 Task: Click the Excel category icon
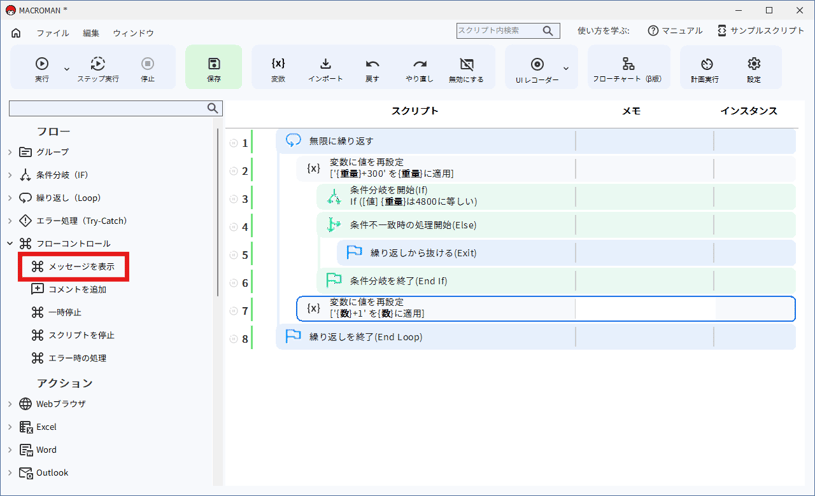(x=25, y=427)
